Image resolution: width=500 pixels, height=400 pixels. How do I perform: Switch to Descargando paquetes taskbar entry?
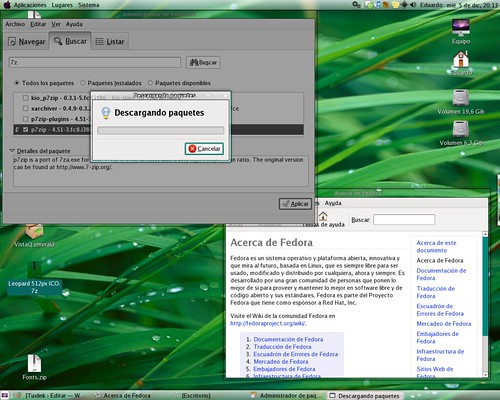(x=364, y=396)
